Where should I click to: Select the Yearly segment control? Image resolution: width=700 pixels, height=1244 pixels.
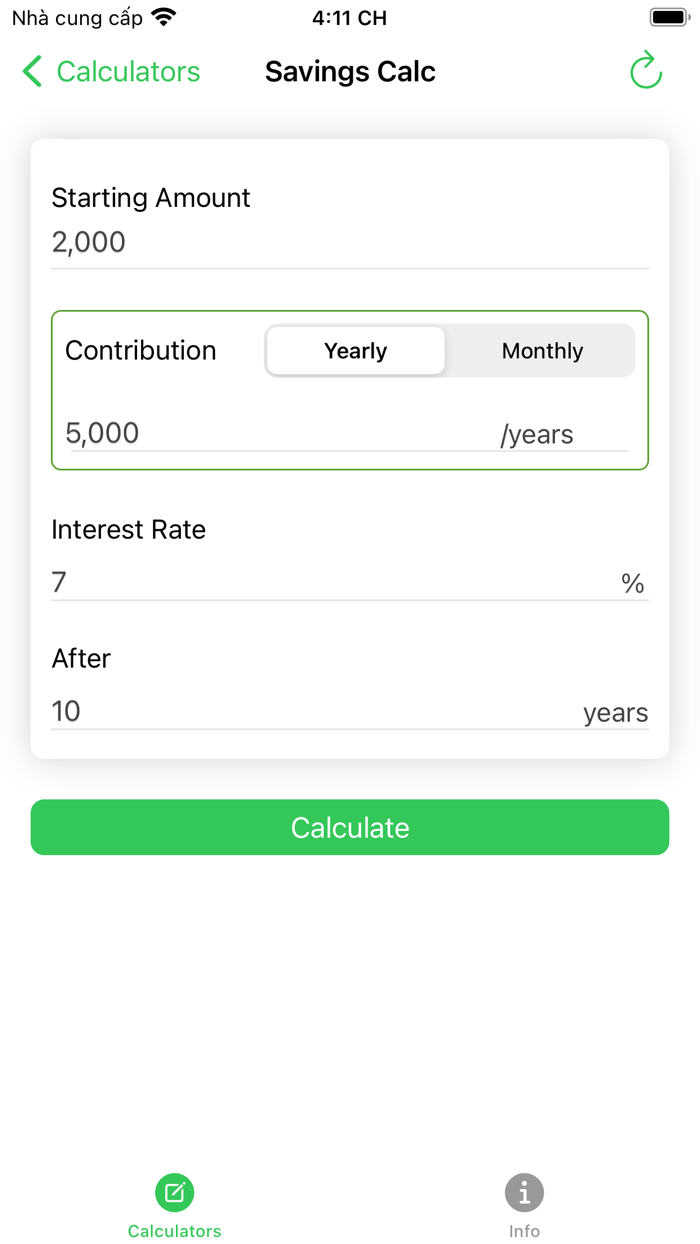click(x=355, y=350)
